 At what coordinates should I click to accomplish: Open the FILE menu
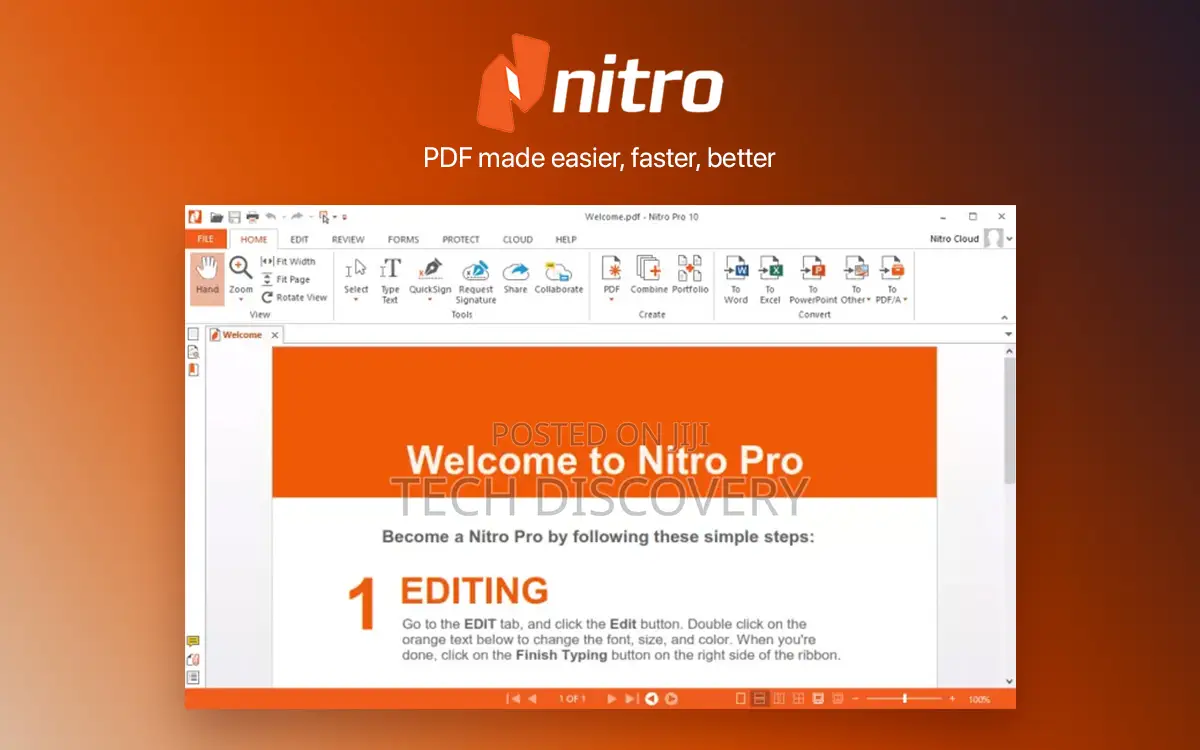(x=205, y=239)
